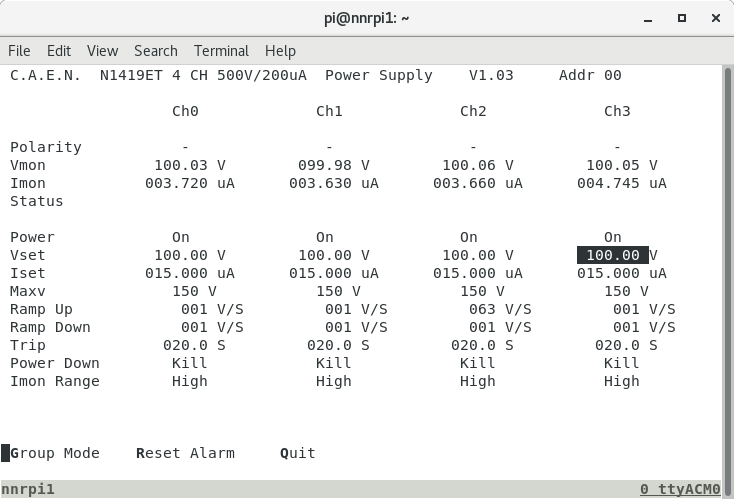This screenshot has width=734, height=499.
Task: Click the Quit command
Action: [x=298, y=453]
